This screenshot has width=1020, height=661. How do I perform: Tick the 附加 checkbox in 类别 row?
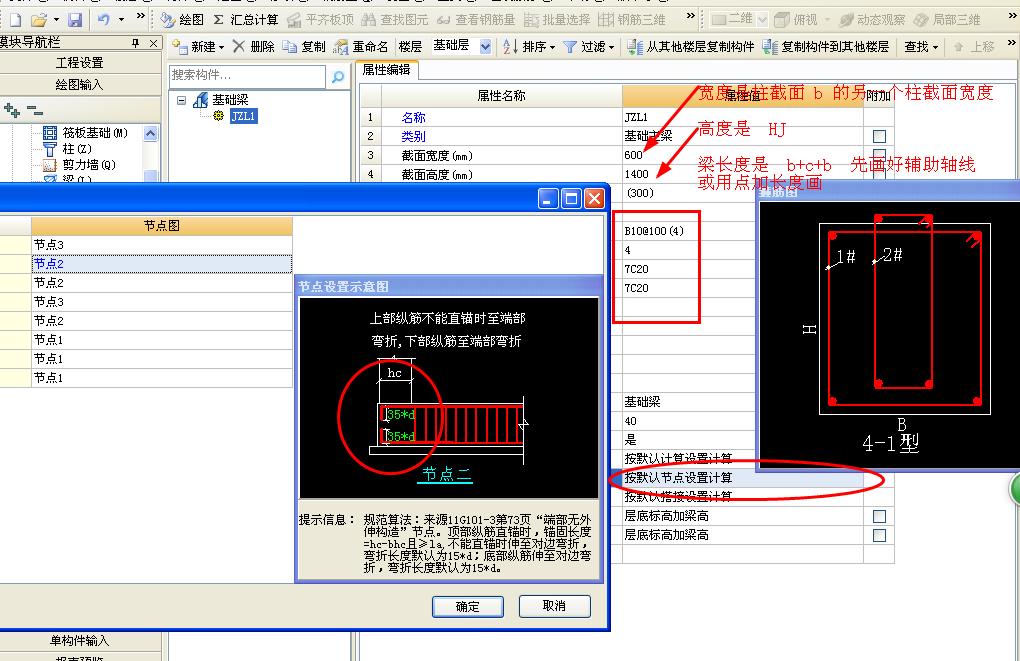tap(879, 136)
